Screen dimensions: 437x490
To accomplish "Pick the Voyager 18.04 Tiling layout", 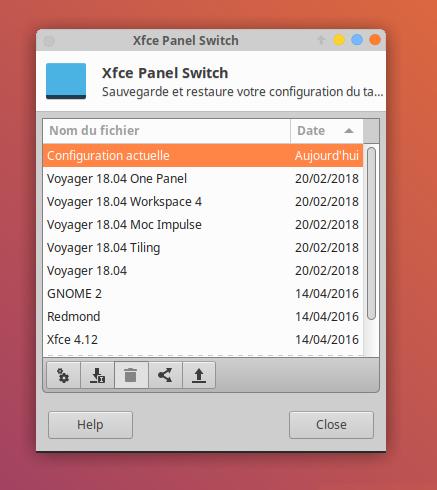I will 203,248.
